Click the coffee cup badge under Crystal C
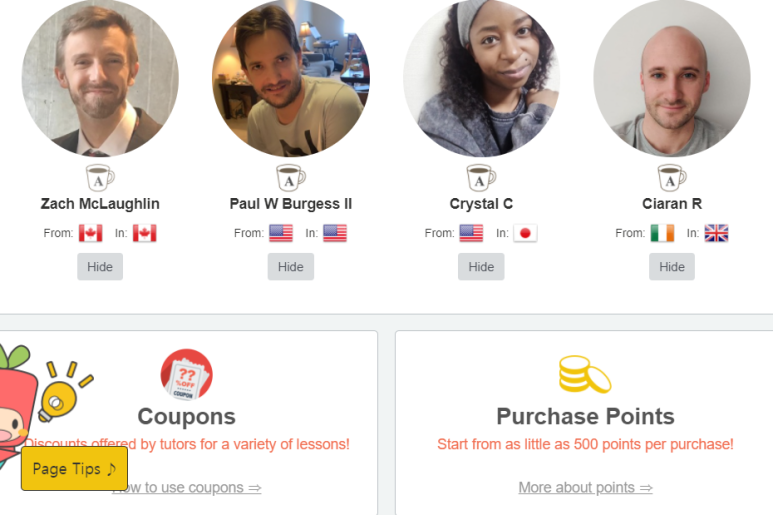The height and width of the screenshot is (515, 773). 481,178
